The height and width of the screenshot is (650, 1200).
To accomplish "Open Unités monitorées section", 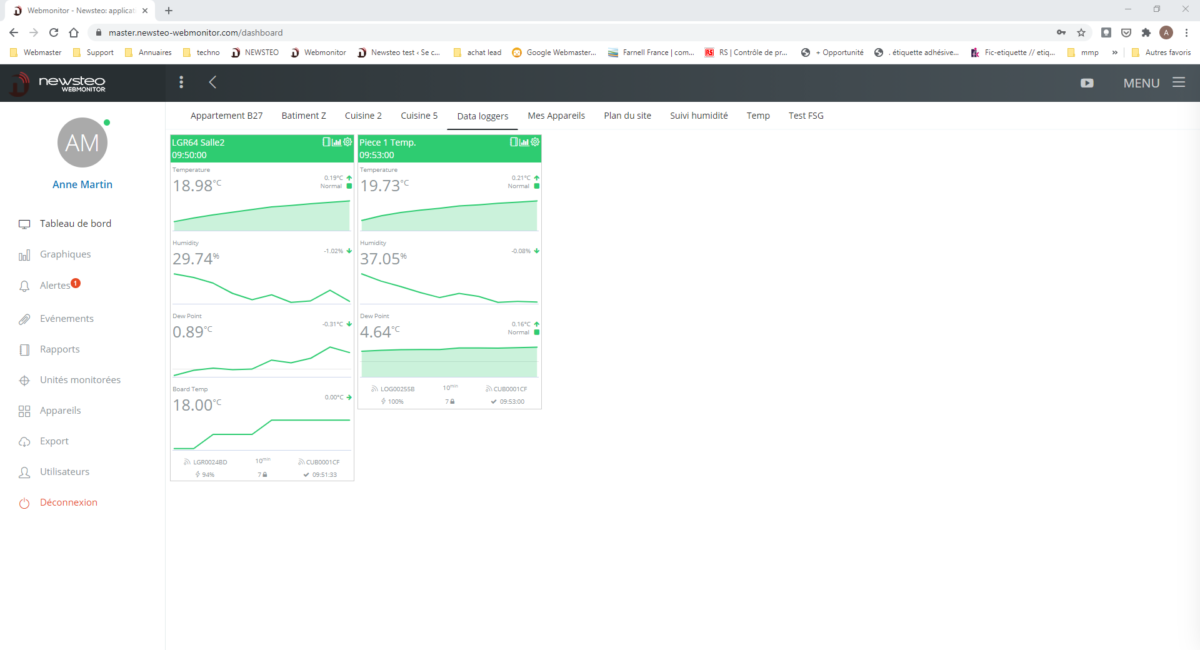I will (80, 381).
